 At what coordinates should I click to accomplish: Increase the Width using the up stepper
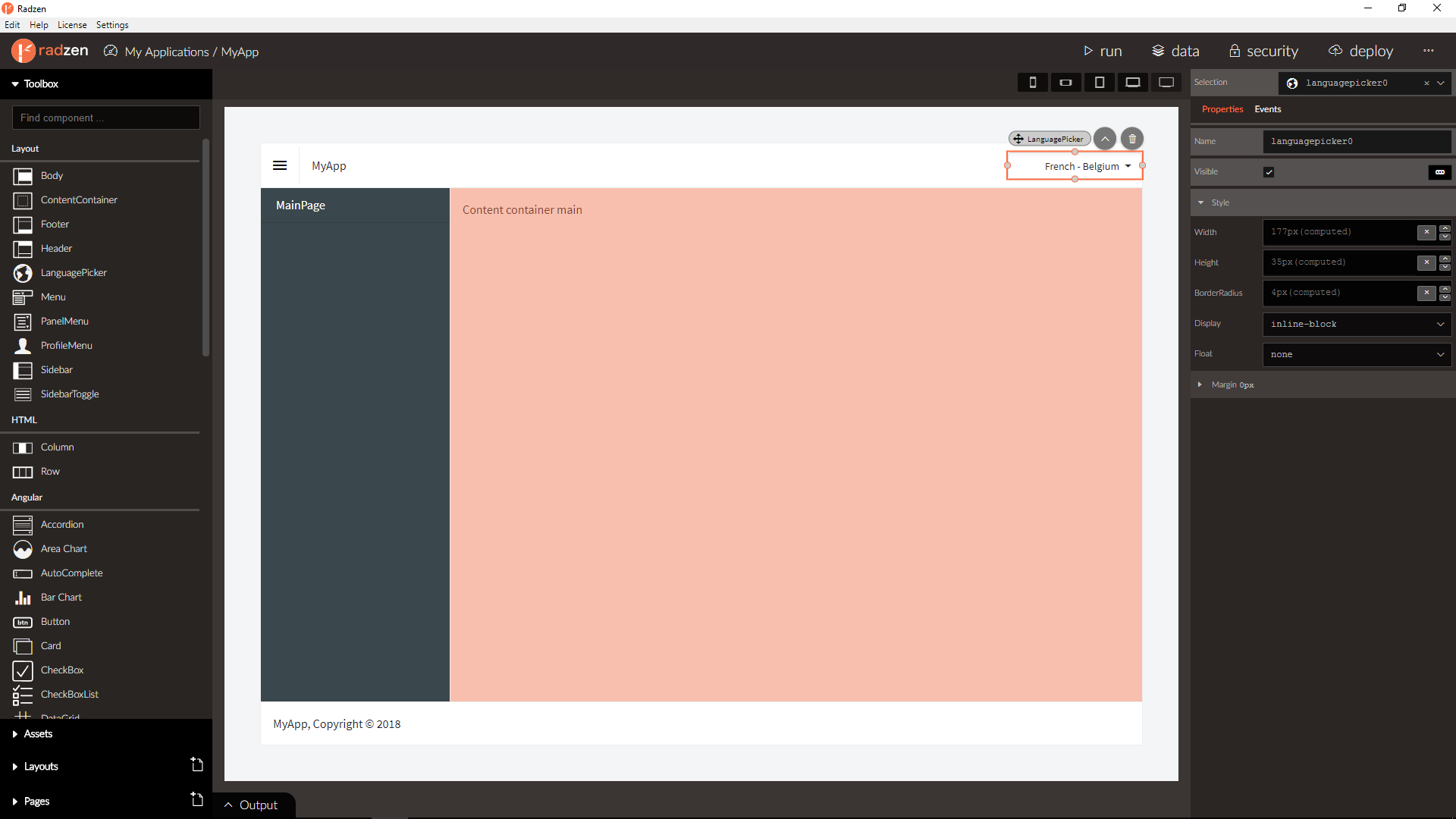point(1445,228)
